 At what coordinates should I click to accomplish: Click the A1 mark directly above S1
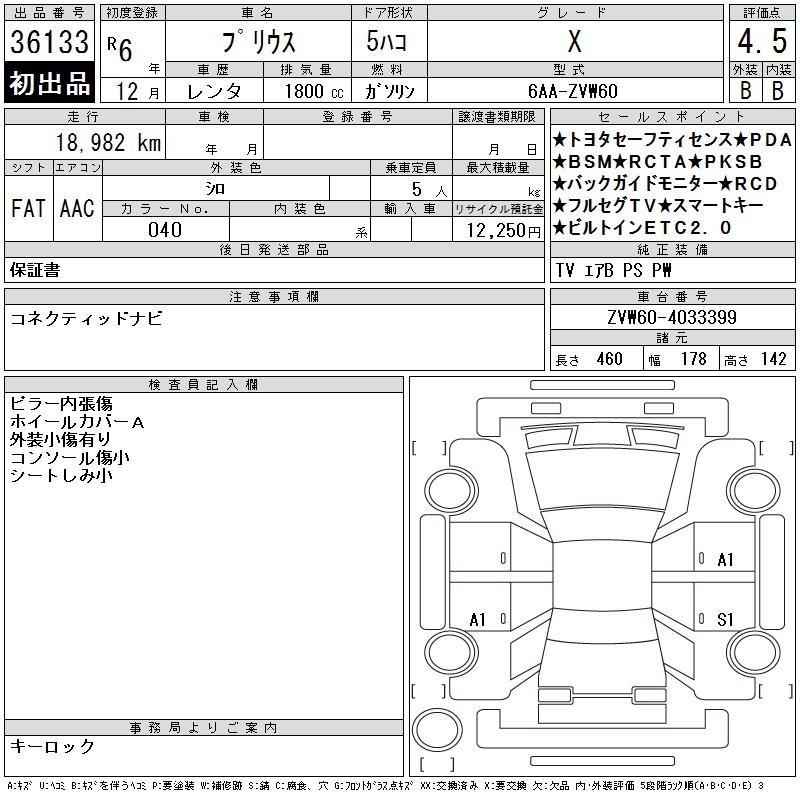point(725,560)
